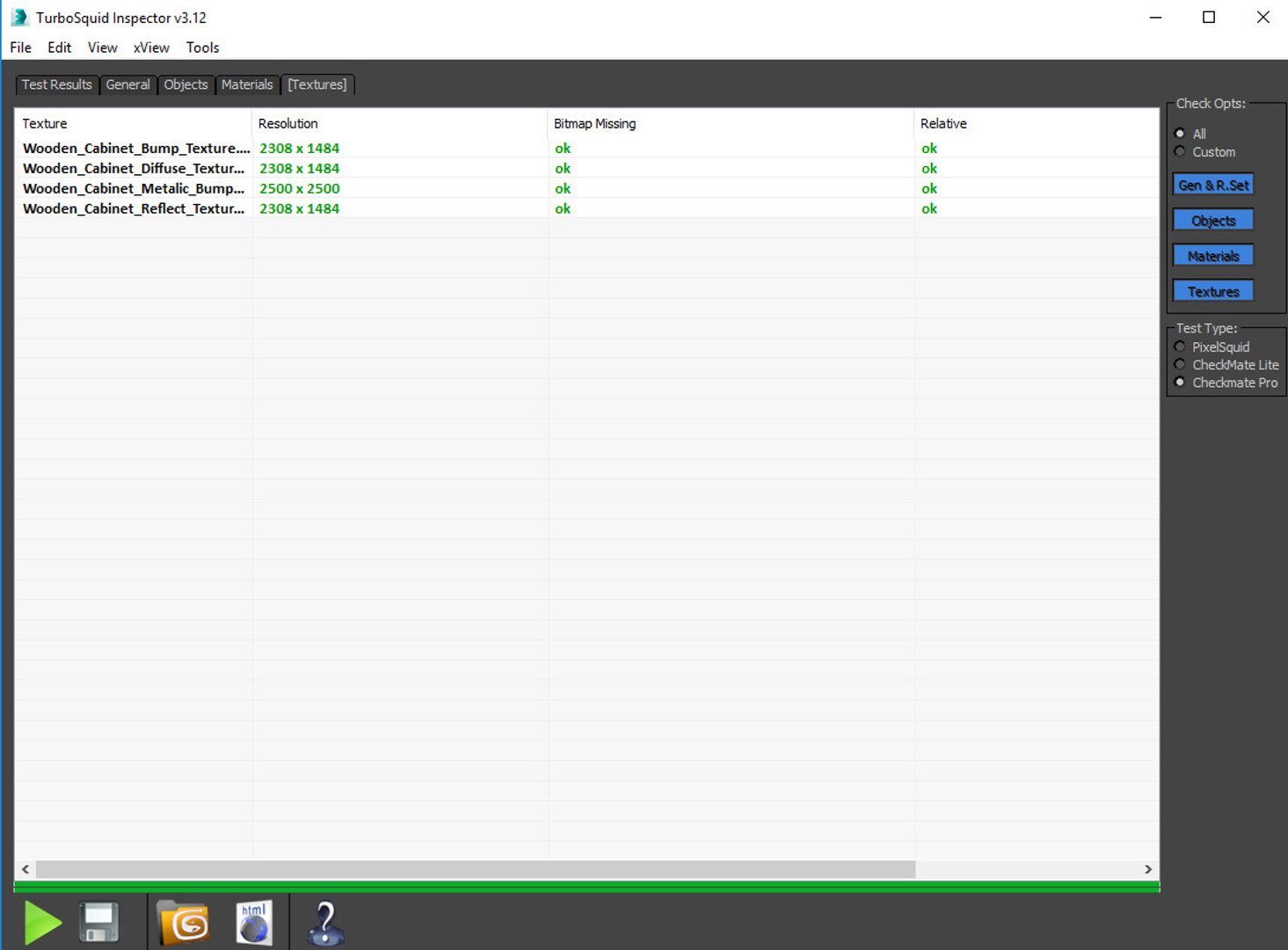Select the Wooden_Cabinet_Diffuse_Textur row
Image resolution: width=1288 pixels, height=950 pixels.
[x=586, y=169]
